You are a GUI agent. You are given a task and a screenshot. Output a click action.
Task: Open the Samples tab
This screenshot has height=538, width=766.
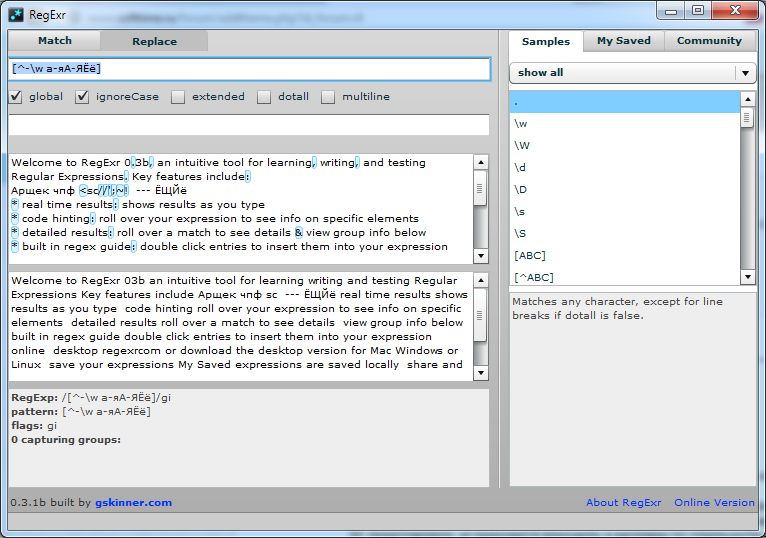pyautogui.click(x=546, y=42)
